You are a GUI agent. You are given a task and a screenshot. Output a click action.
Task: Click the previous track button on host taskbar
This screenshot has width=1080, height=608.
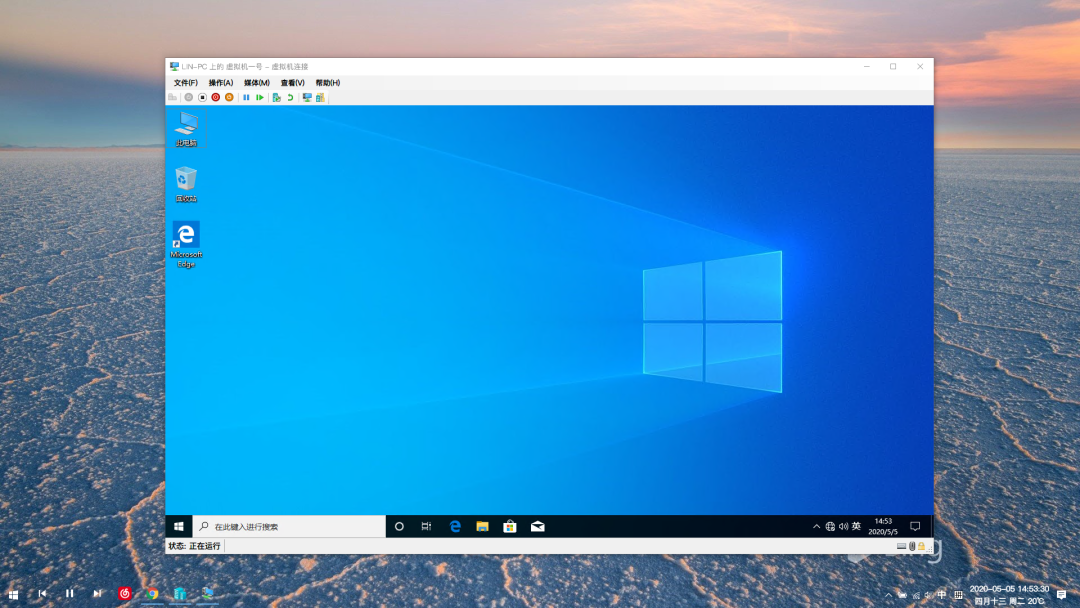(x=42, y=594)
